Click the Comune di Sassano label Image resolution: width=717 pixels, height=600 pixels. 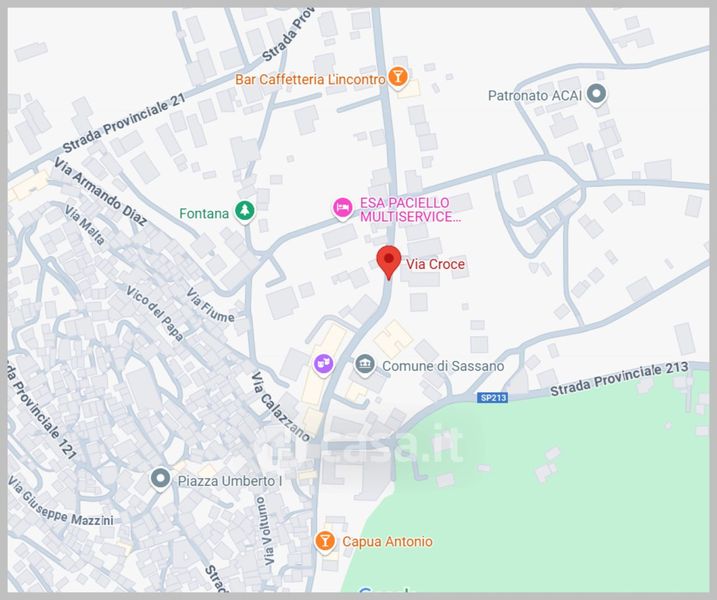pyautogui.click(x=443, y=366)
